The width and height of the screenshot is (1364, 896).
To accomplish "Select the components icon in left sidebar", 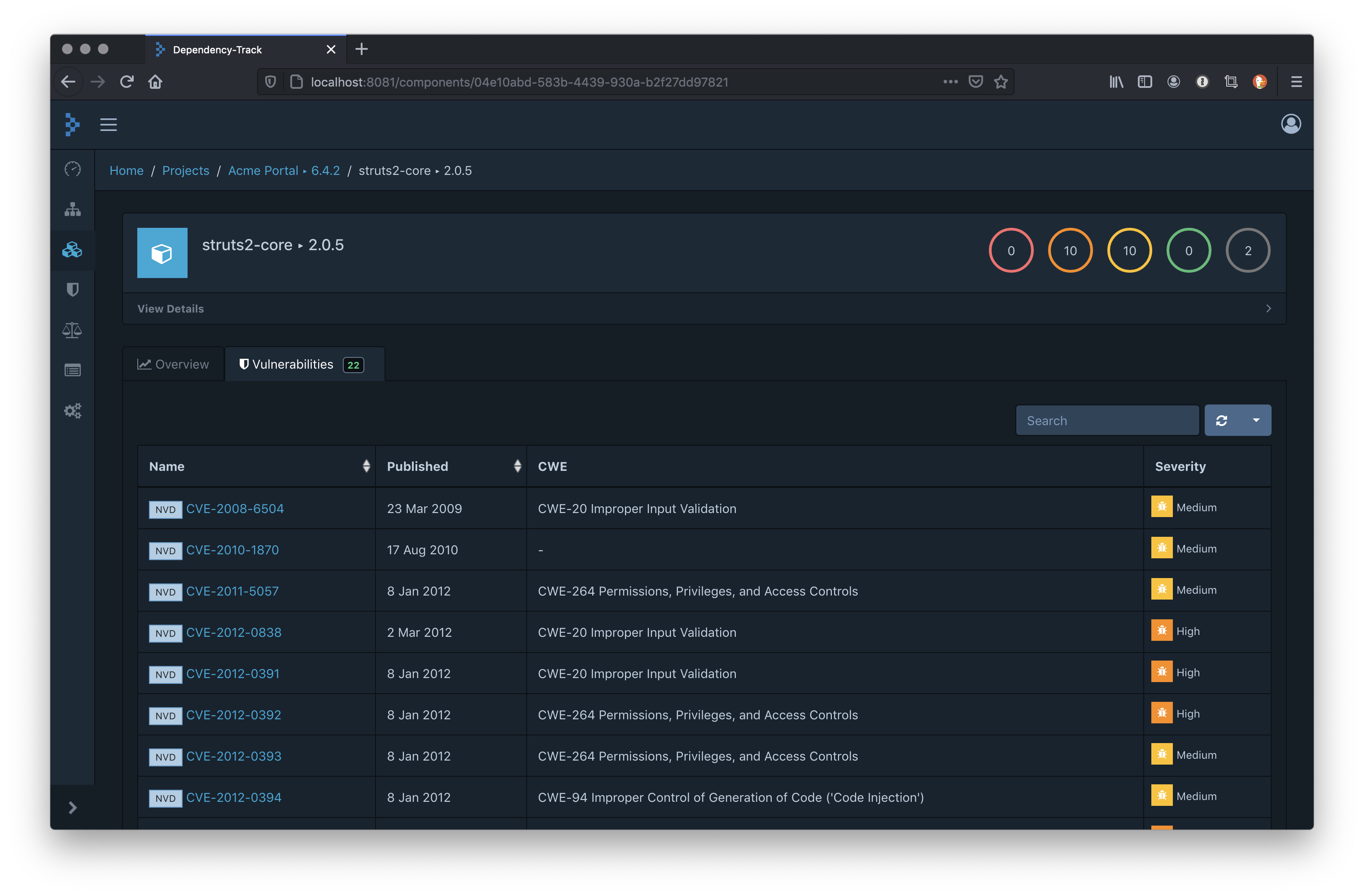I will click(75, 249).
